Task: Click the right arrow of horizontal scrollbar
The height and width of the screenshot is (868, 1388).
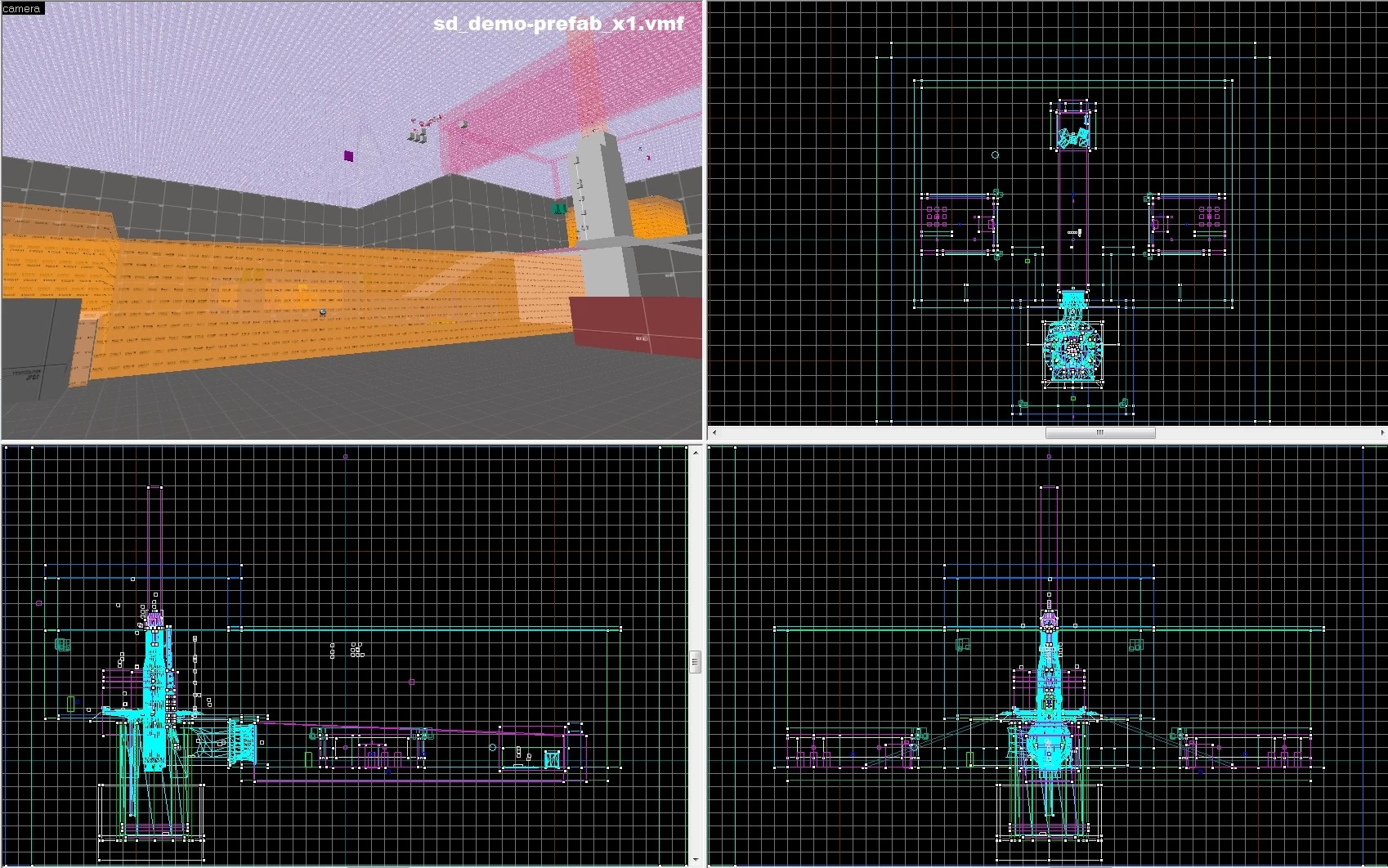Action: [1381, 432]
